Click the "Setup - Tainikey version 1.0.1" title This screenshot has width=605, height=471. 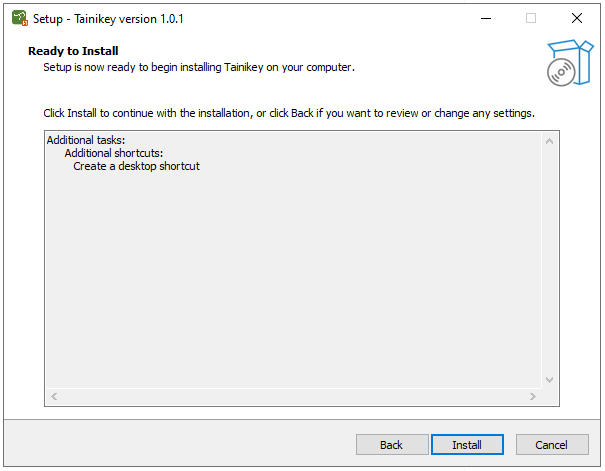(109, 19)
